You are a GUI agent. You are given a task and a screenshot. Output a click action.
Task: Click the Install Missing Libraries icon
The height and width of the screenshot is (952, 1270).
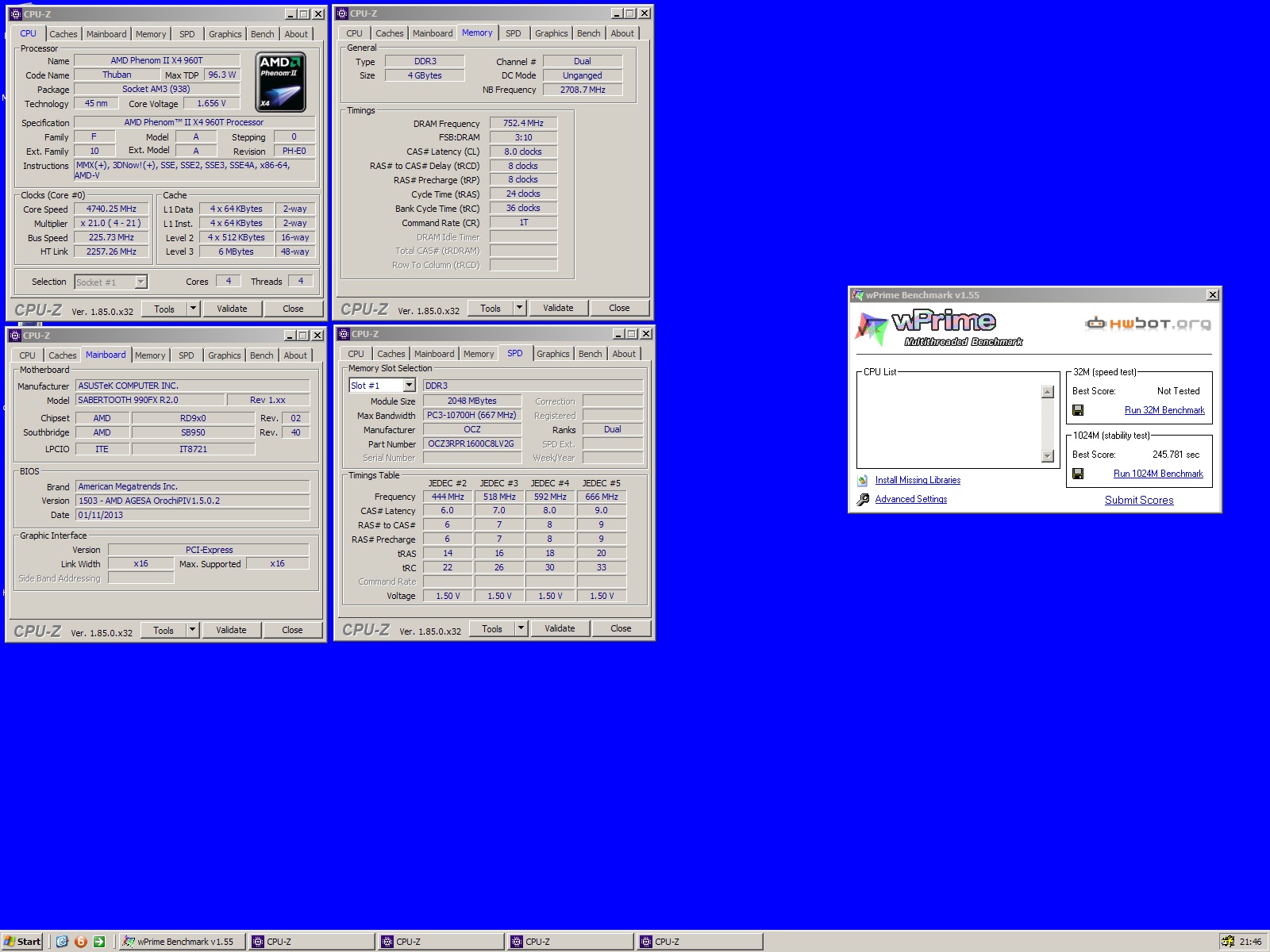point(863,480)
